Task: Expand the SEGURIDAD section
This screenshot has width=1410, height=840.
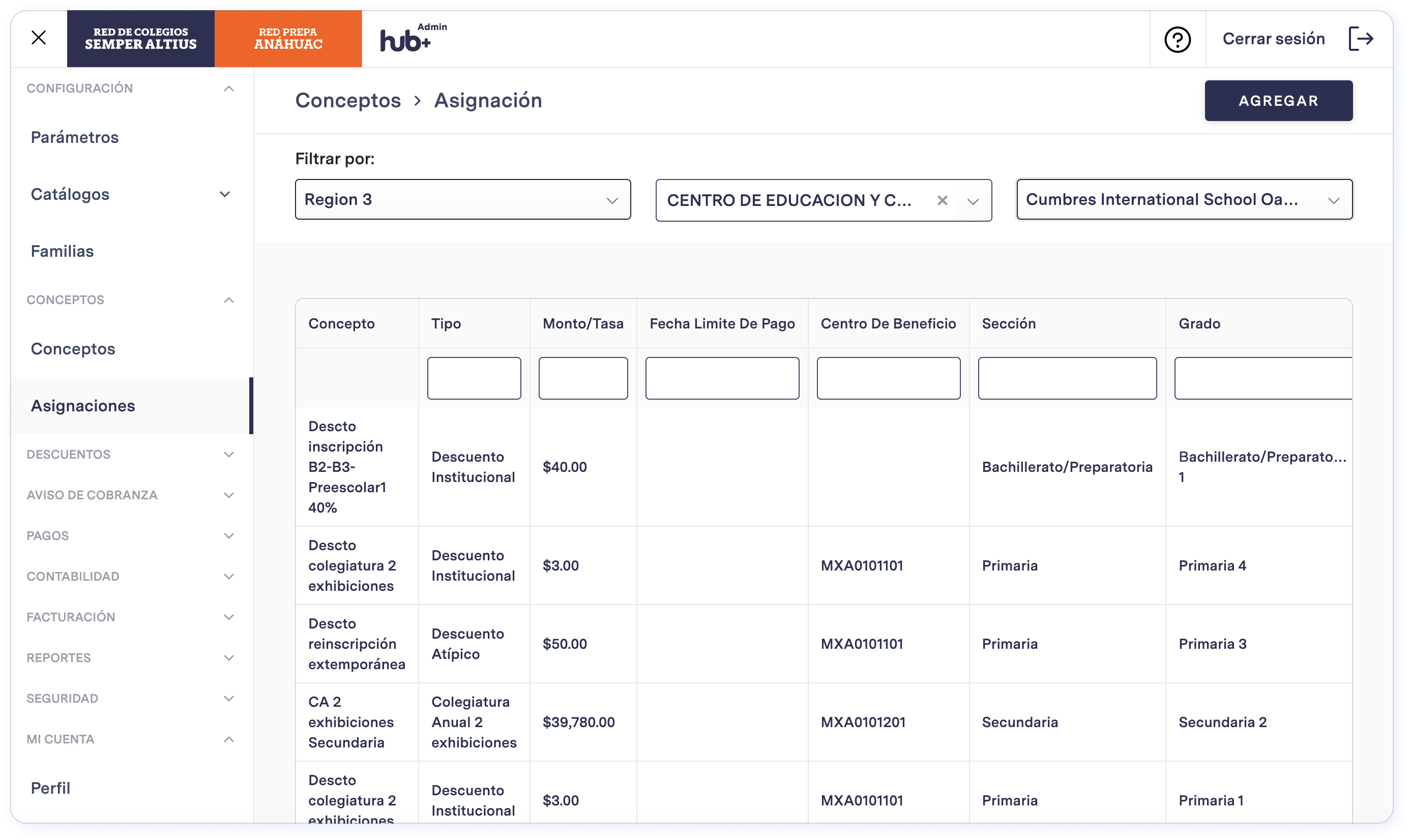Action: 131,699
